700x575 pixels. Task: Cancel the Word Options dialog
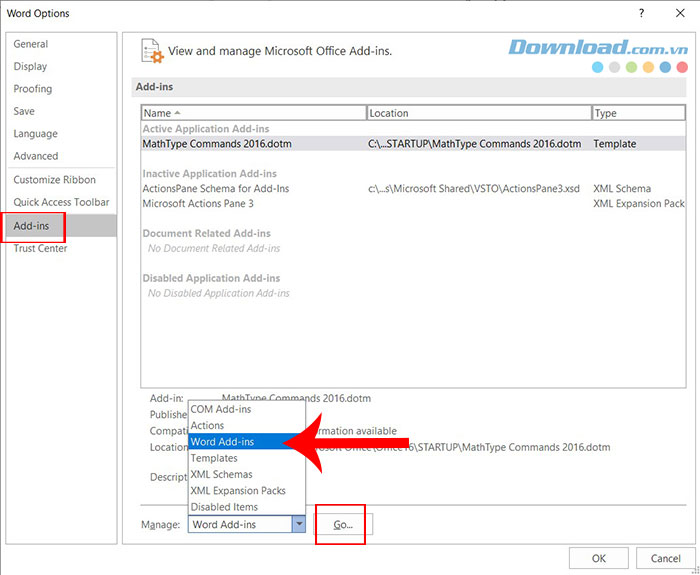[x=665, y=558]
